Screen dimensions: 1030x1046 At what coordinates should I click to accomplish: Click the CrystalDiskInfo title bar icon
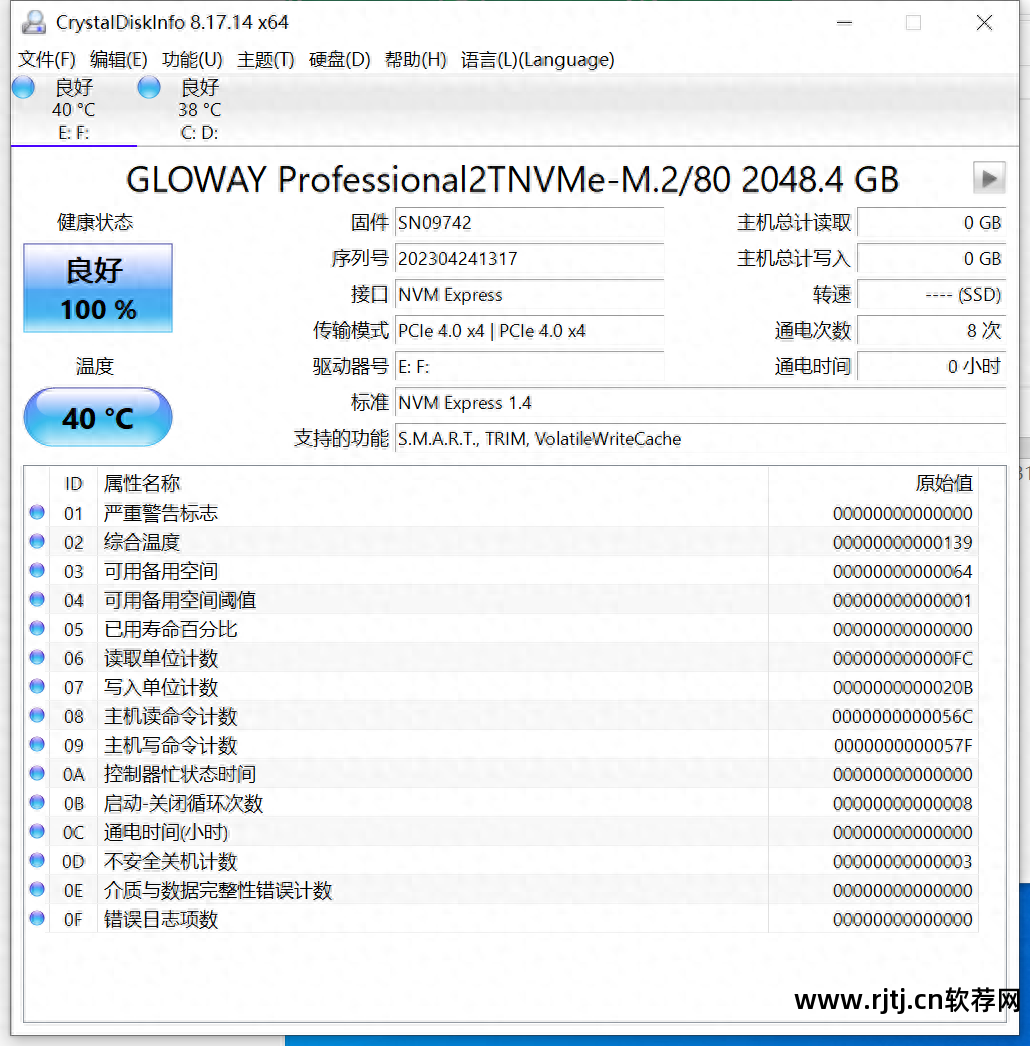32,21
